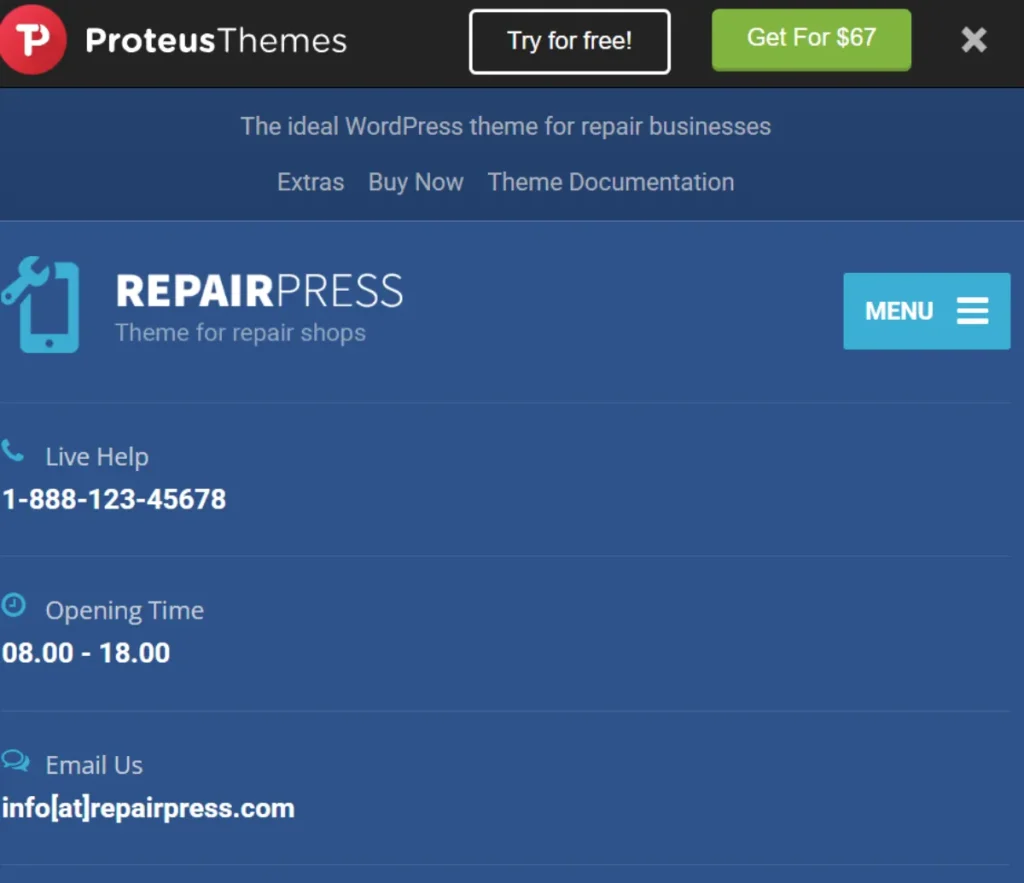Open the Buy Now menu link
Viewport: 1024px width, 883px height.
click(416, 182)
